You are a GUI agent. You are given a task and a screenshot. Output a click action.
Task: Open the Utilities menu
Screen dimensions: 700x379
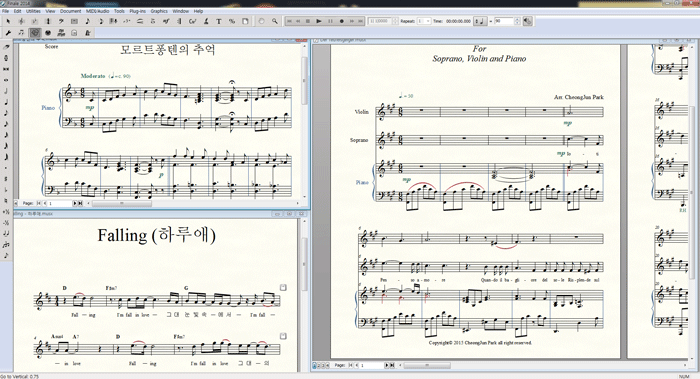(x=33, y=11)
